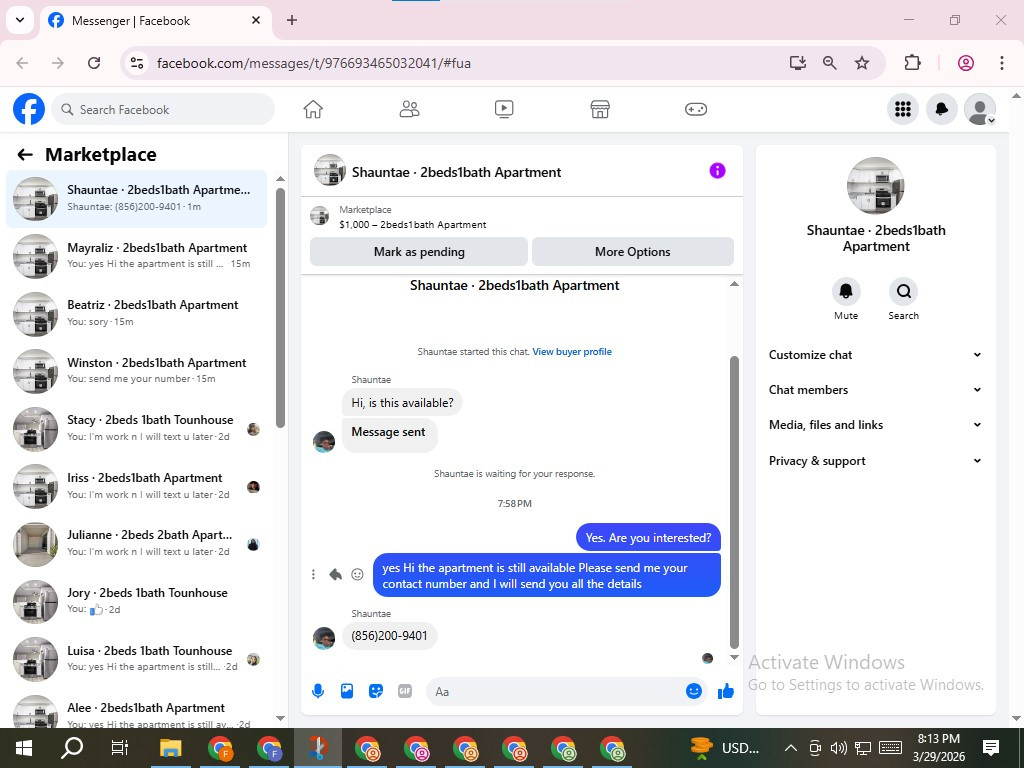
Task: View site information icon in address bar
Action: [x=136, y=63]
